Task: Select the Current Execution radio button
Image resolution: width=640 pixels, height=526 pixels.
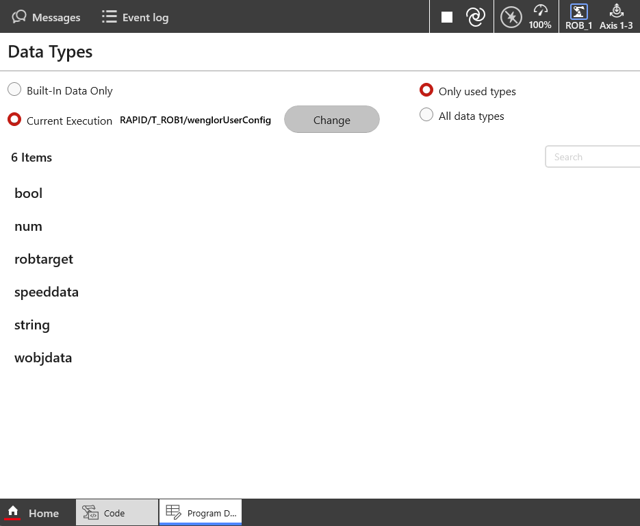Action: (14, 120)
